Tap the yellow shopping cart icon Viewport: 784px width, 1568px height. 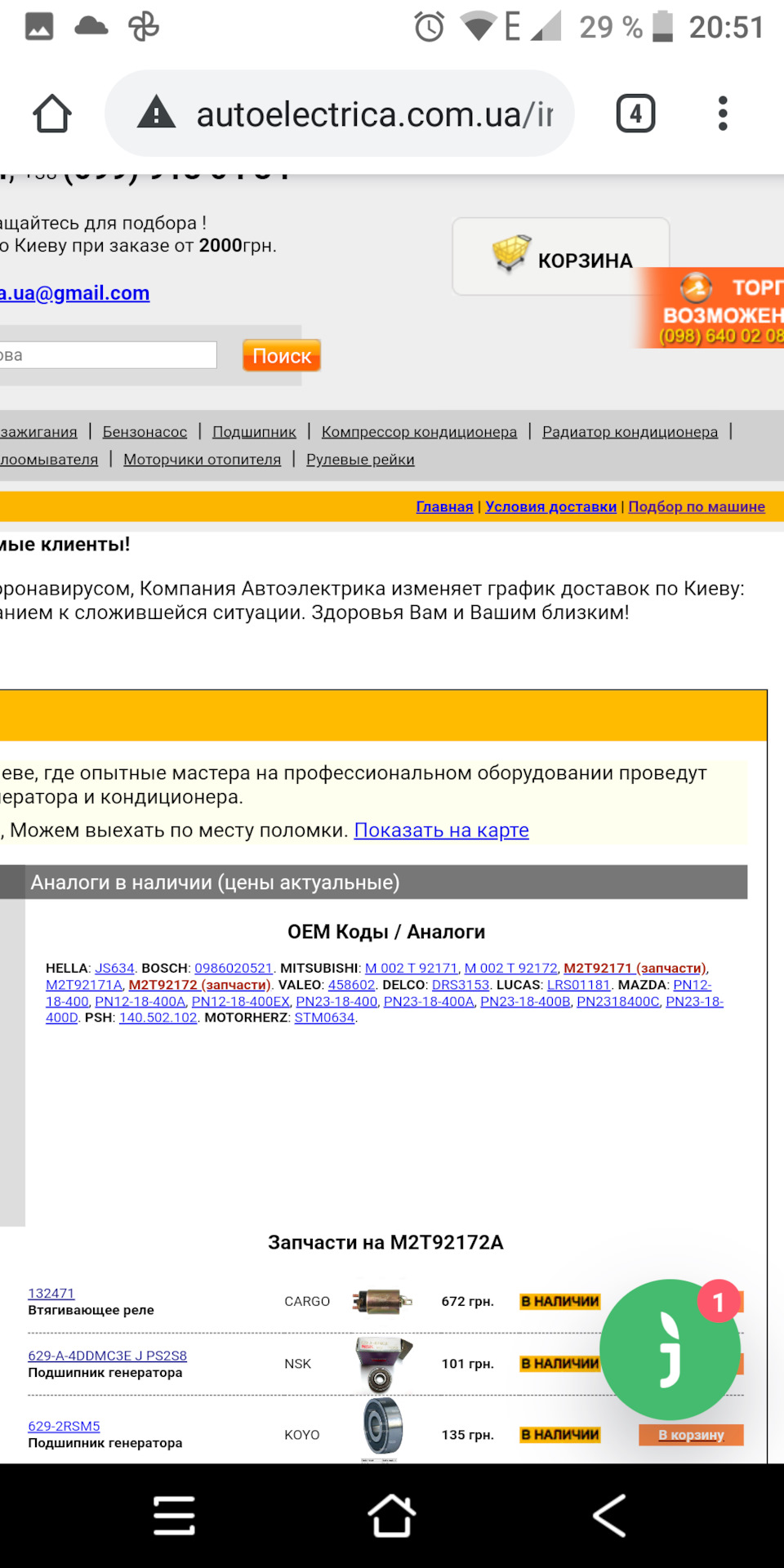pos(511,254)
